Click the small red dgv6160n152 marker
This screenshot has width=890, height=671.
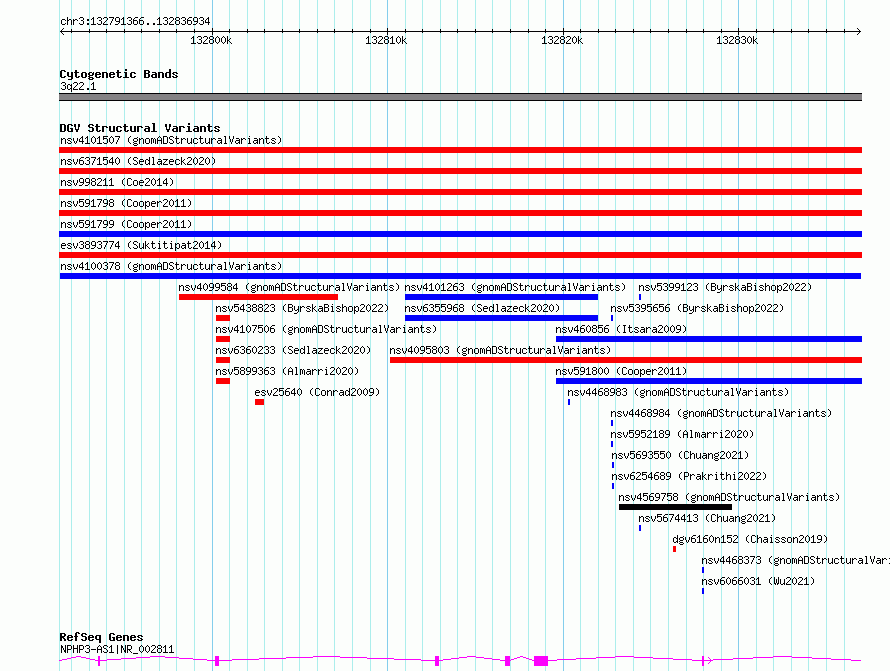(x=674, y=549)
